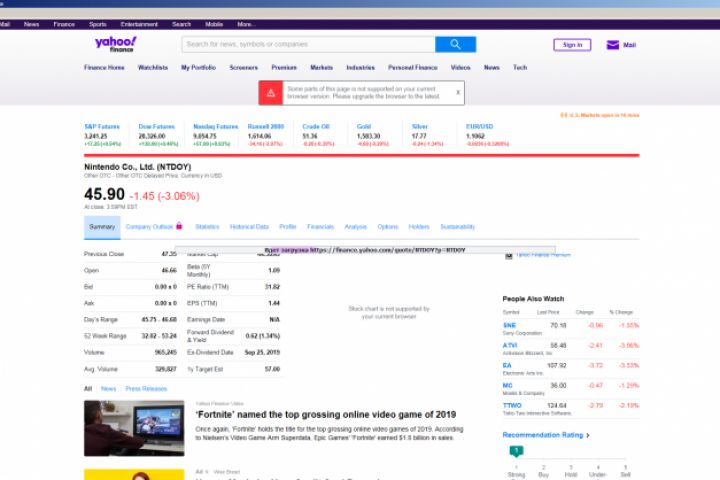Expand the Recommendation Rating chevron

pos(588,435)
